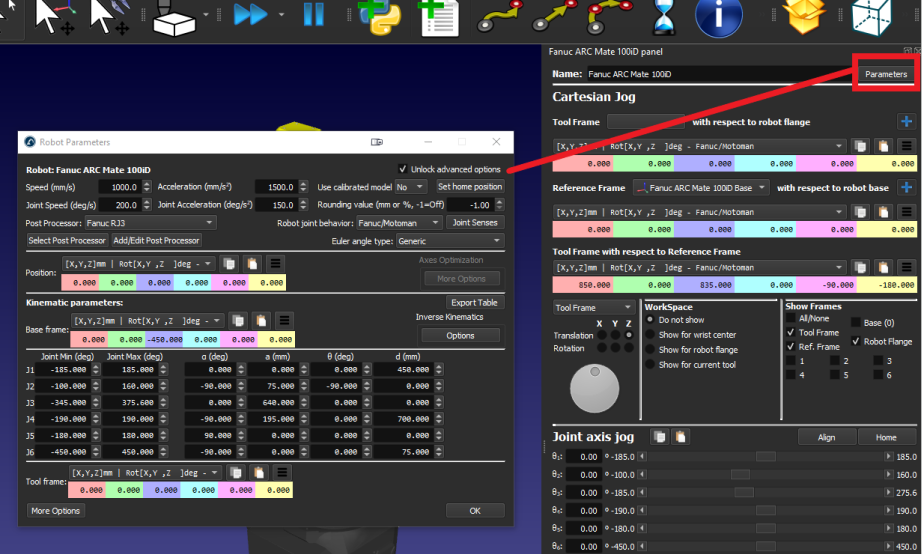922x554 pixels.
Task: Click the blue plus next to Tool Frame
Action: pyautogui.click(x=906, y=122)
